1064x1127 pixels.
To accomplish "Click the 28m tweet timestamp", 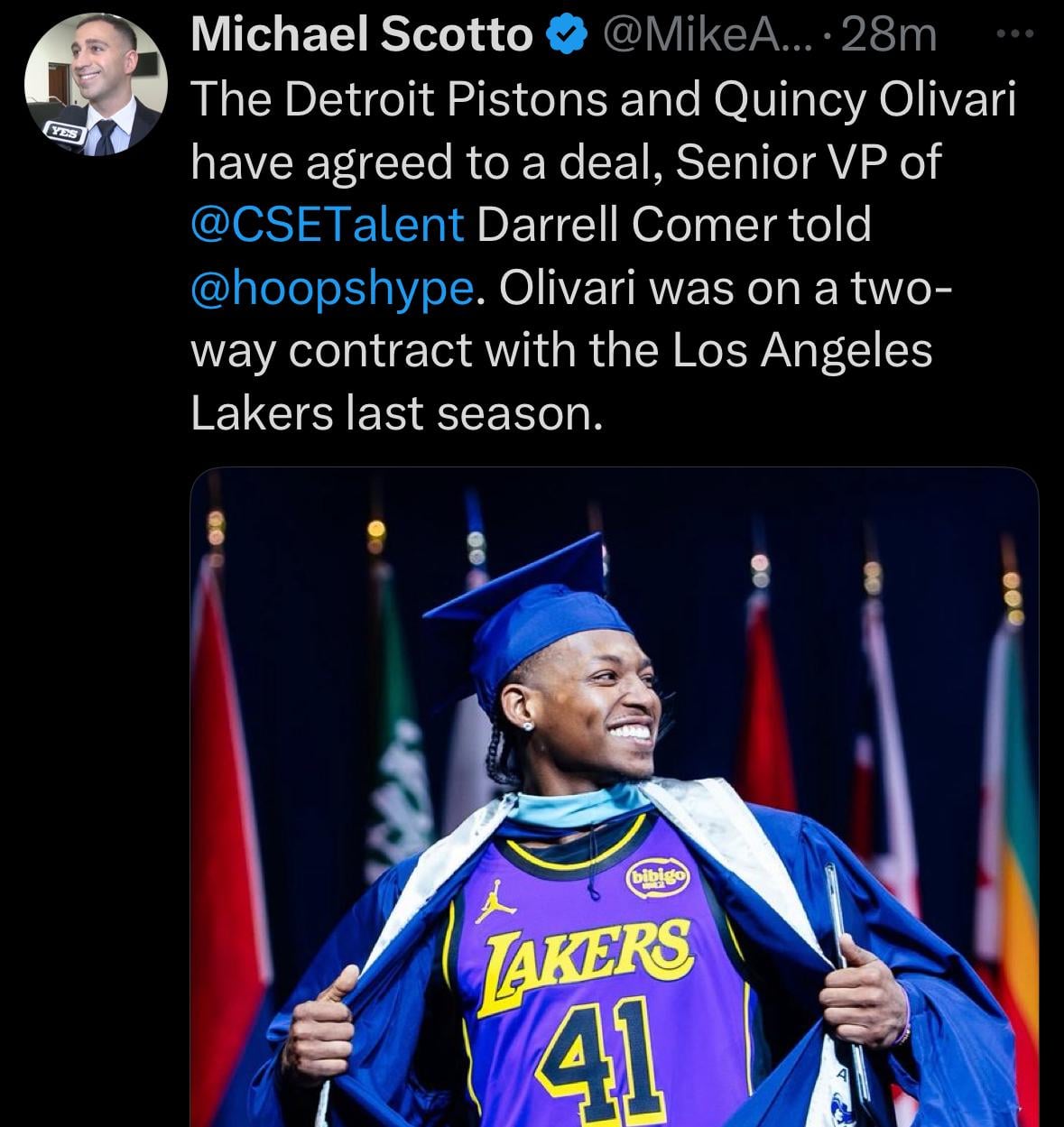I will [888, 36].
